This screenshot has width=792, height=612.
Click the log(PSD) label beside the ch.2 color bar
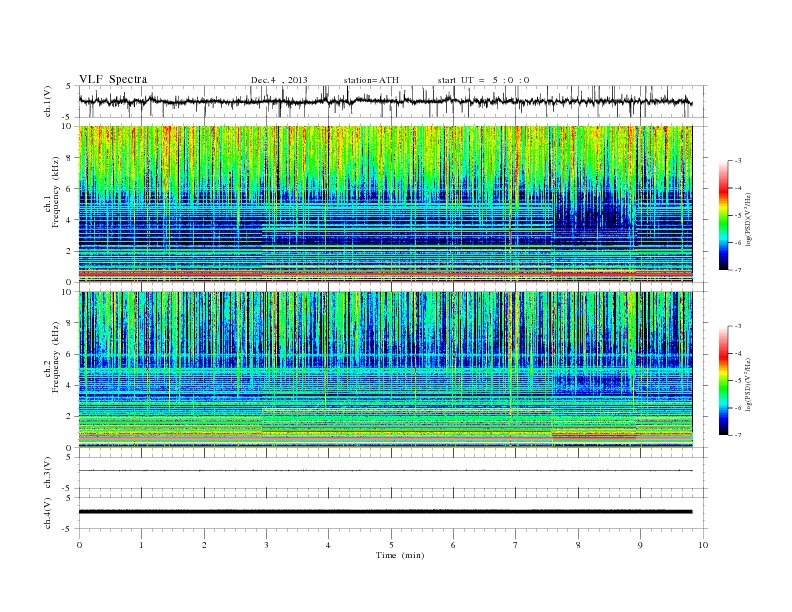tap(749, 384)
